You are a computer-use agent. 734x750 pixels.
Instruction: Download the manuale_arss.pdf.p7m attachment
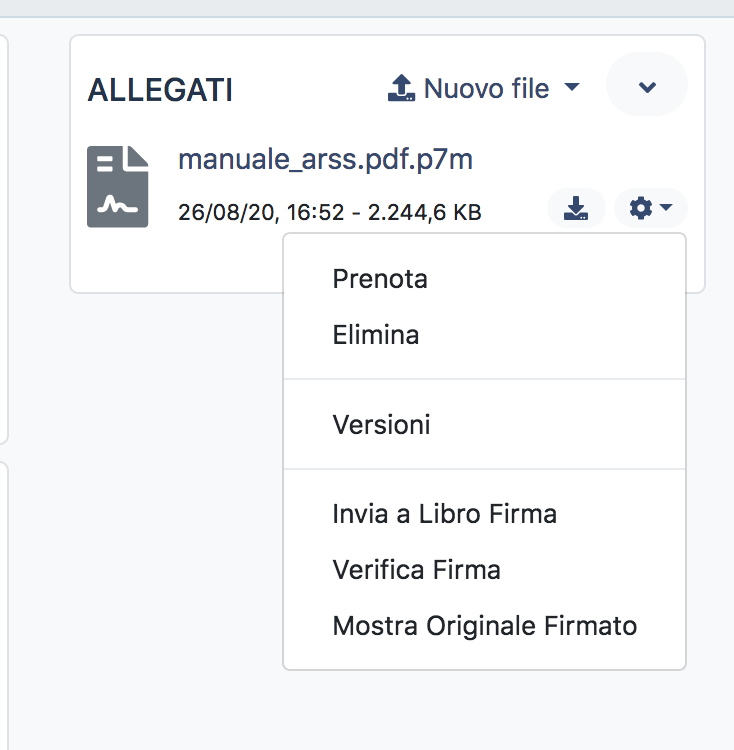coord(576,208)
